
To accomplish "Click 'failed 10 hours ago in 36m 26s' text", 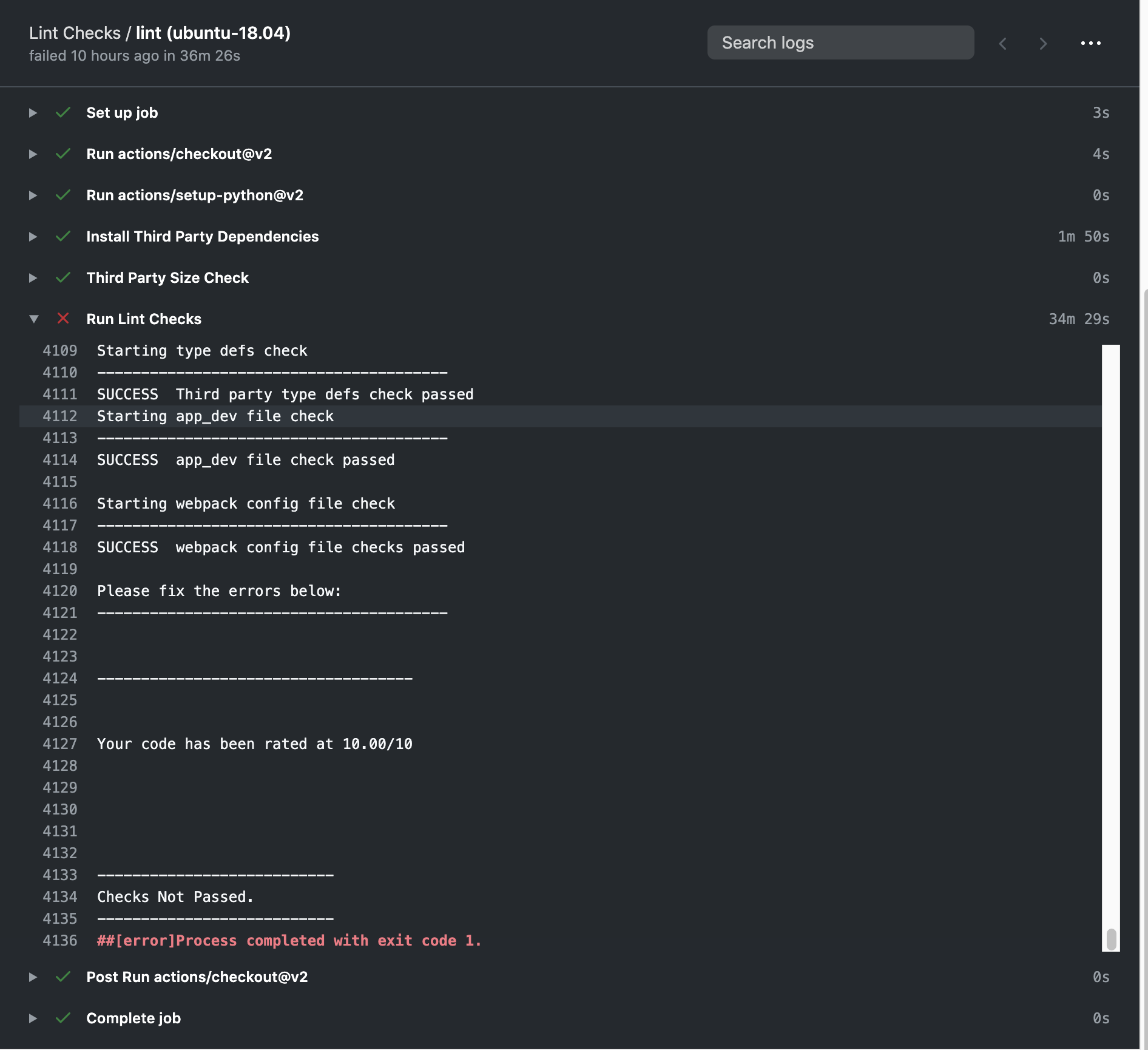I will coord(135,56).
